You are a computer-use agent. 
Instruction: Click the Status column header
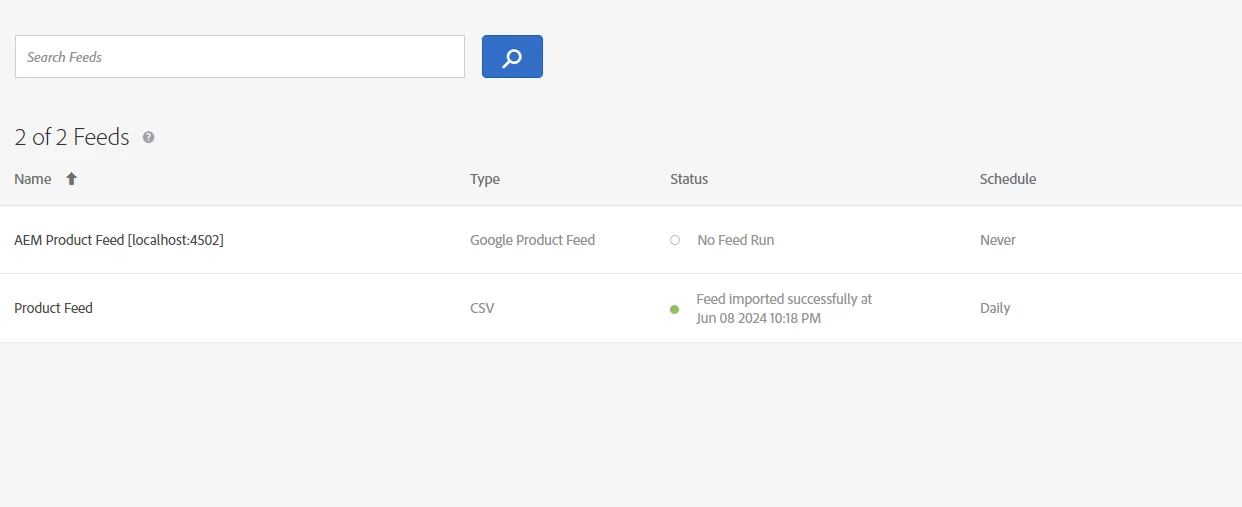click(689, 179)
